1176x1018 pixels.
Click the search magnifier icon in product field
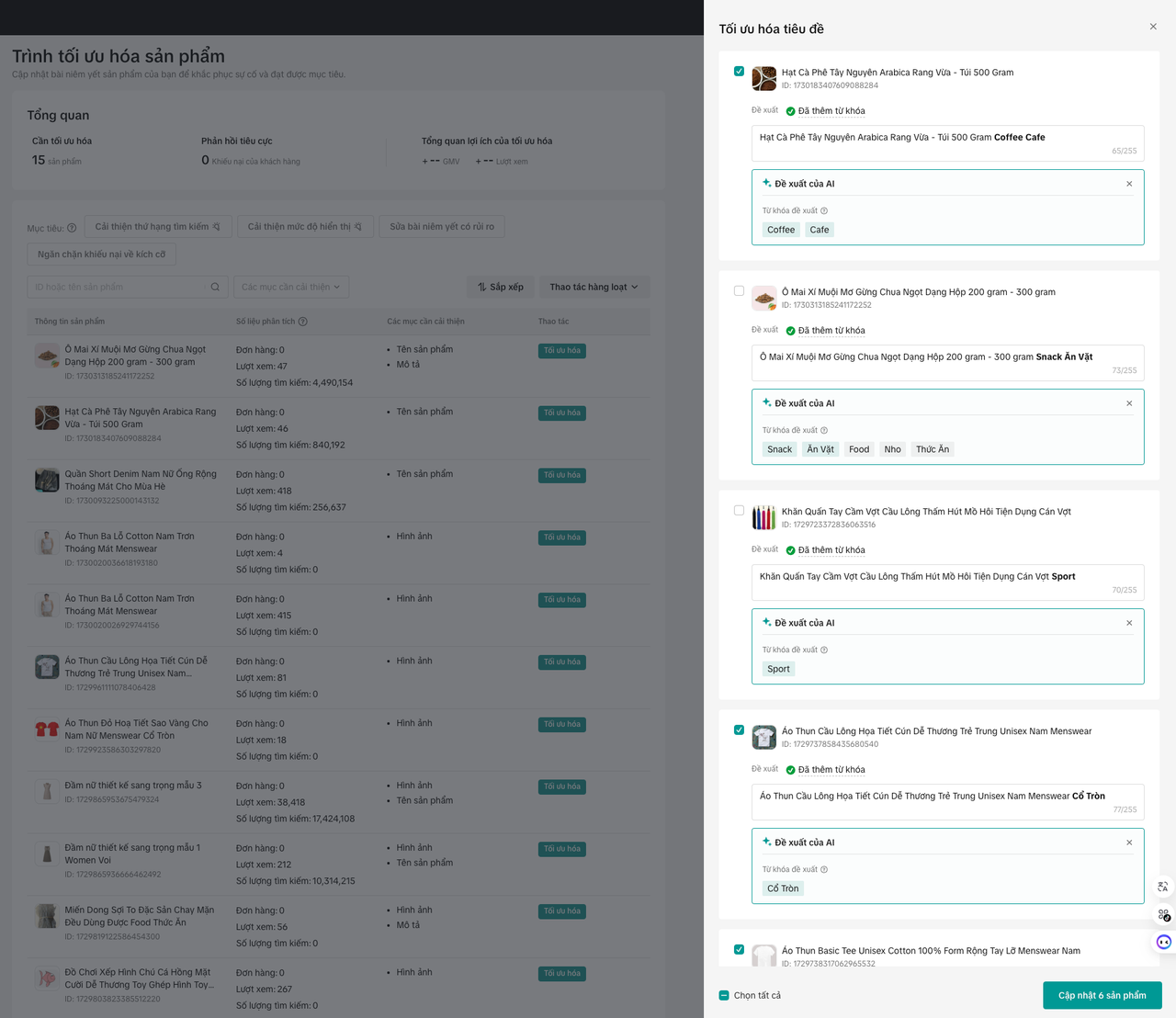(215, 287)
